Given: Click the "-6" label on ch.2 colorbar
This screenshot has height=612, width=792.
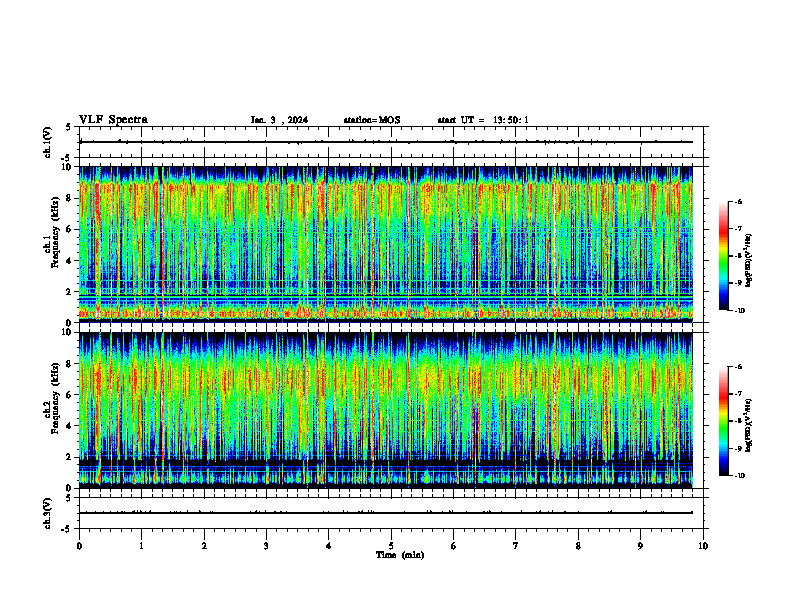Looking at the screenshot, I should (738, 367).
